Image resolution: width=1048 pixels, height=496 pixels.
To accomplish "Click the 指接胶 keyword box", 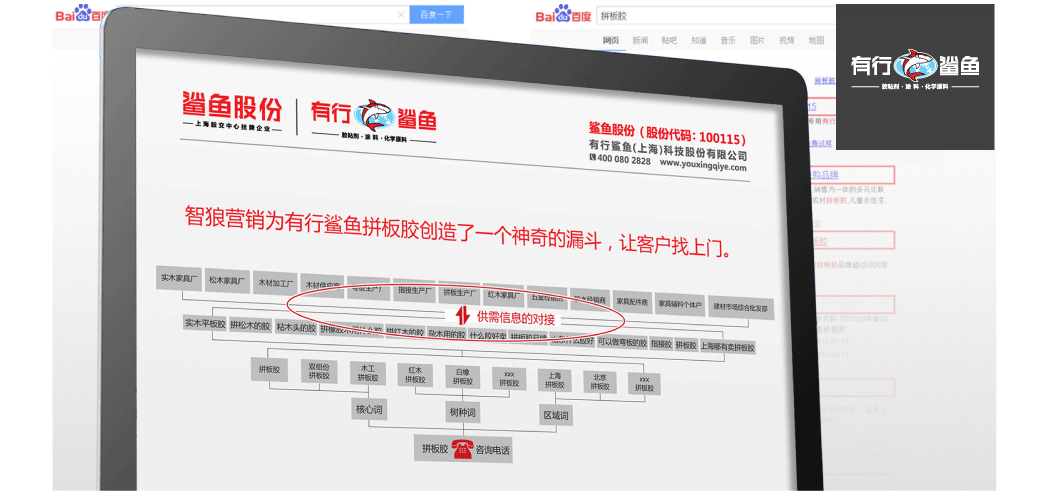I will 660,344.
